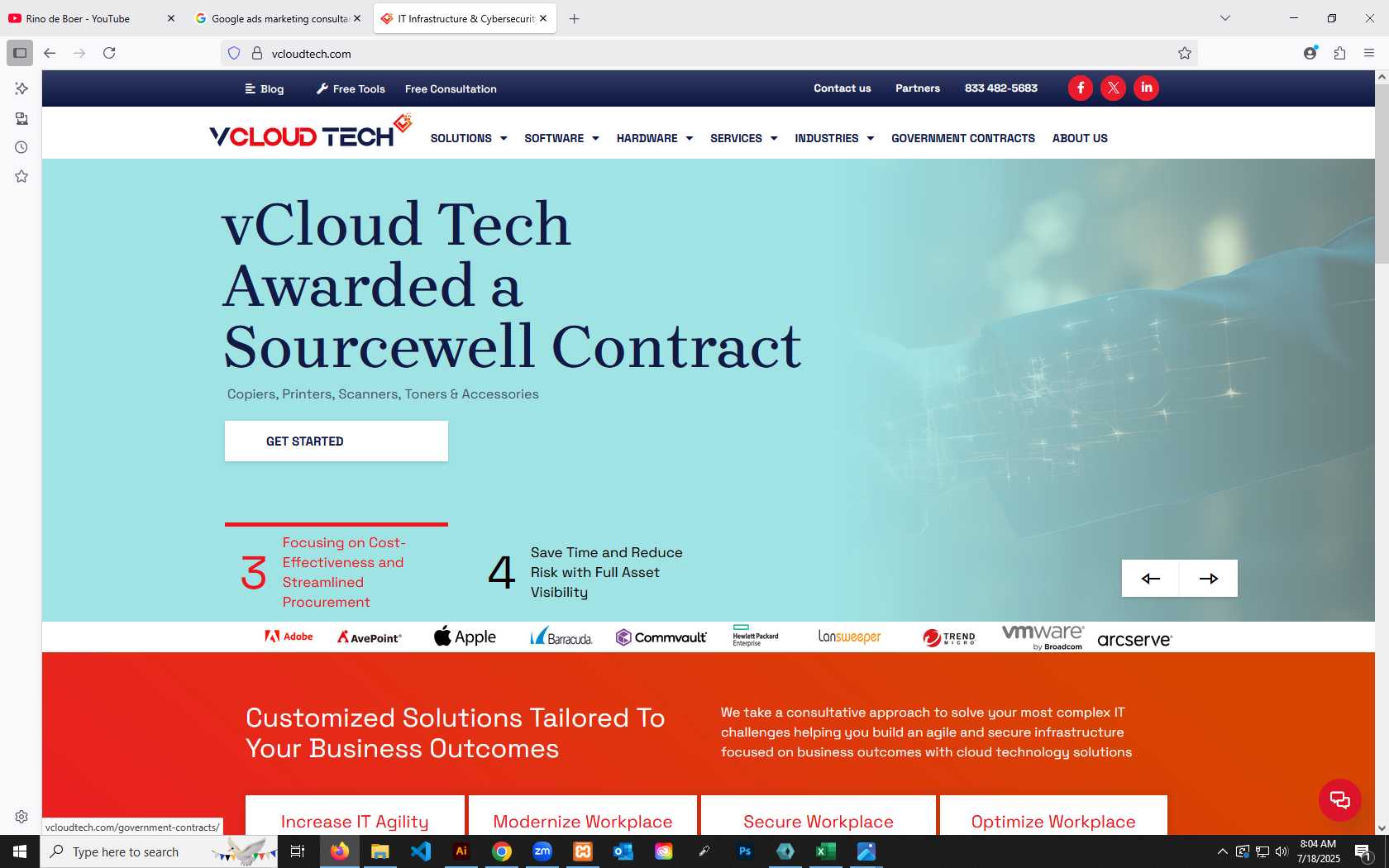Open Firefox account icon
The width and height of the screenshot is (1389, 868).
point(1310,53)
